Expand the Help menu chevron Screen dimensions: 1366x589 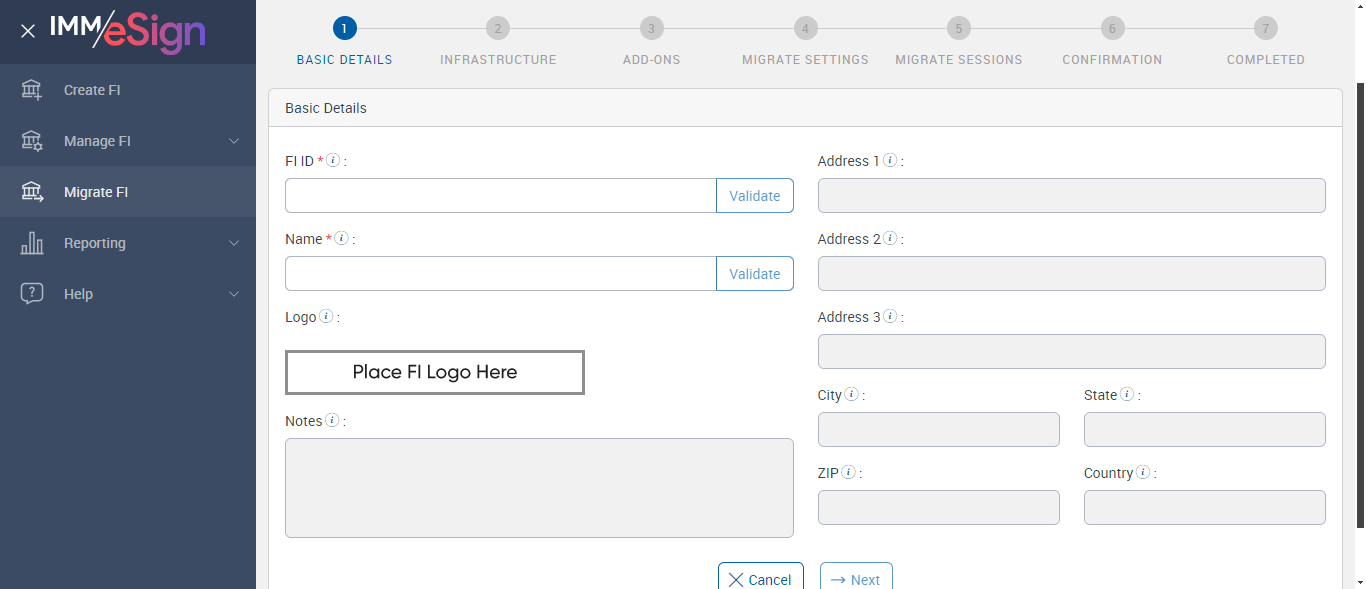point(234,294)
